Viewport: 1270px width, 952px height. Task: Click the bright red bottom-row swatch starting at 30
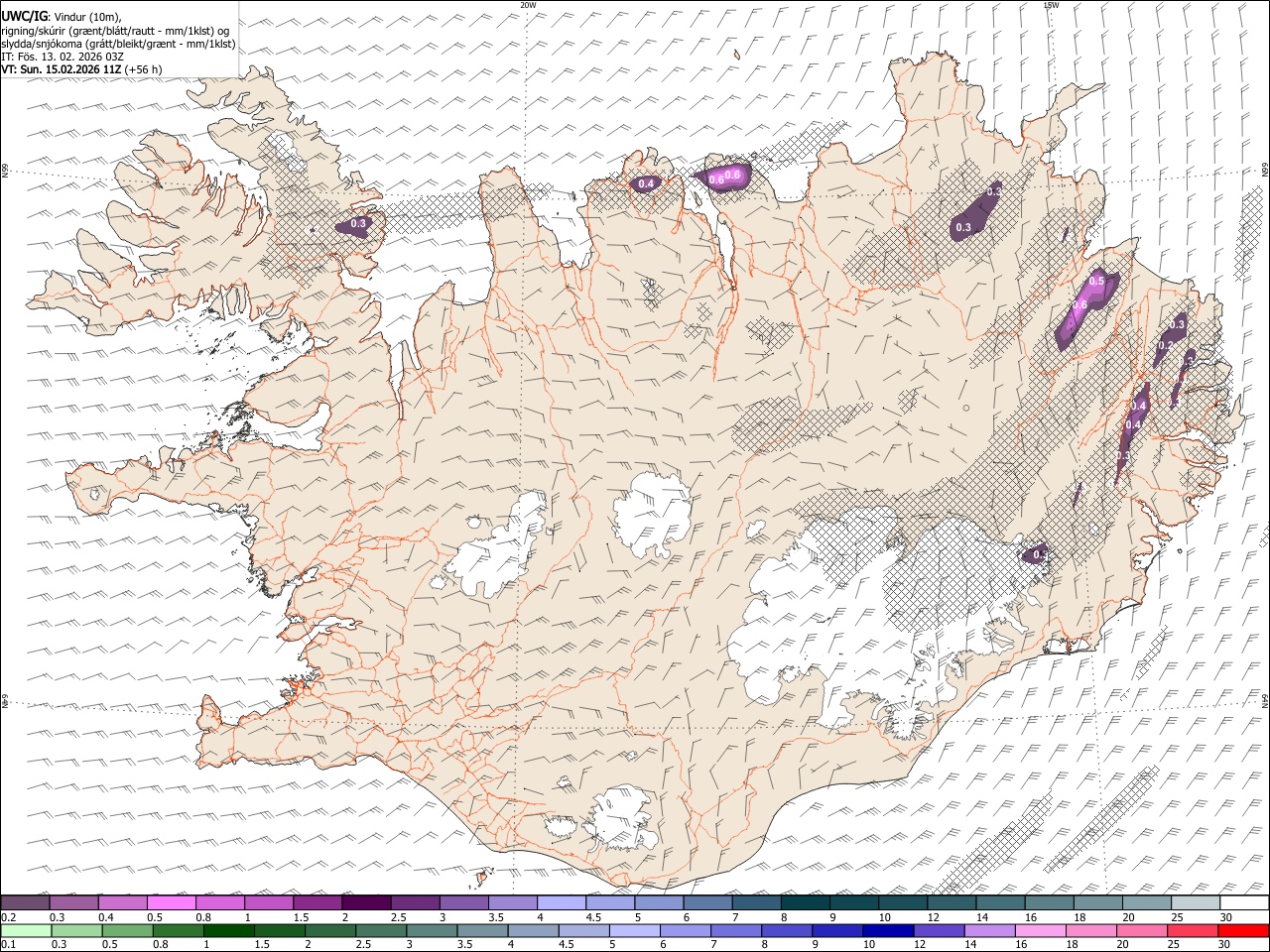pyautogui.click(x=1243, y=930)
